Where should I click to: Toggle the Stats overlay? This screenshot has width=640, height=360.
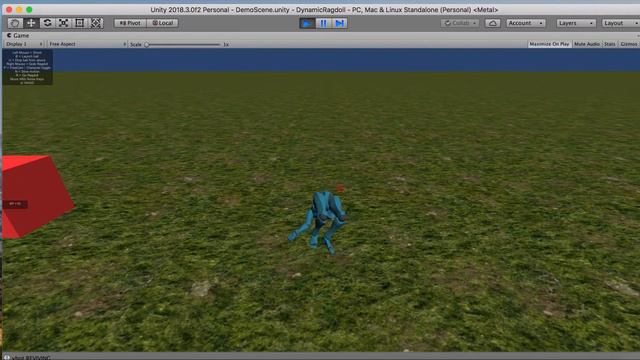(x=610, y=44)
